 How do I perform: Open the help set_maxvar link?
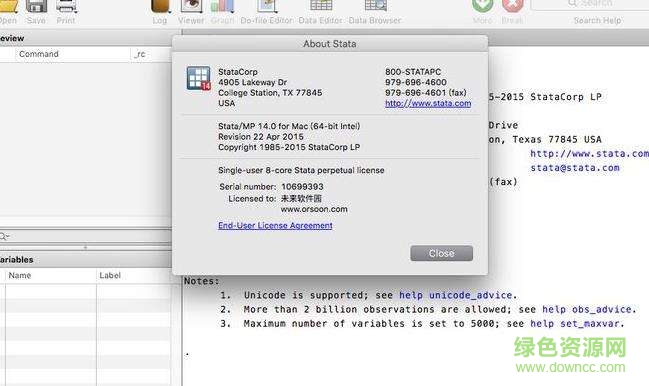[575, 324]
